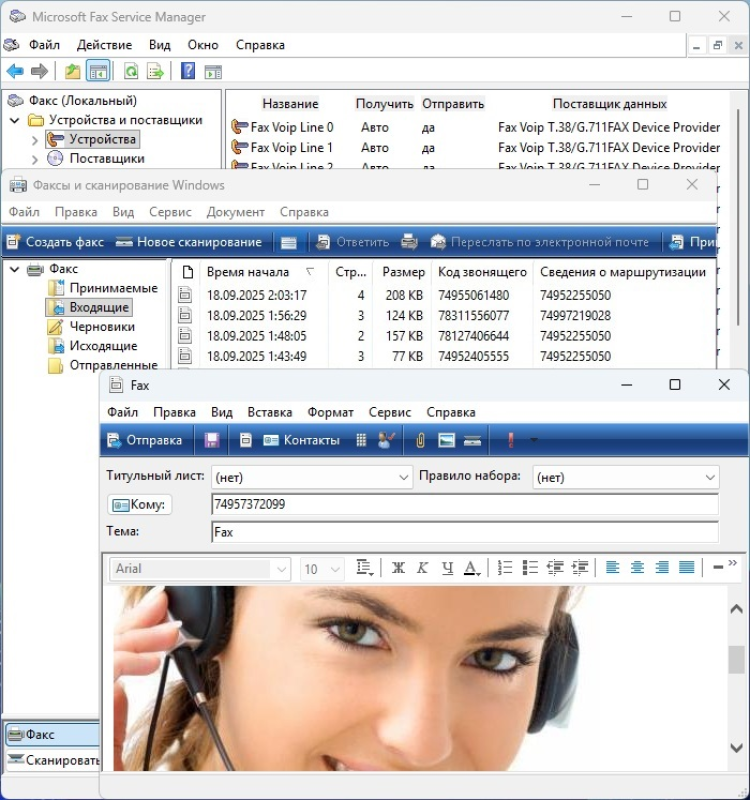The image size is (750, 800).
Task: Open the Титульный лист dropdown
Action: [x=312, y=477]
